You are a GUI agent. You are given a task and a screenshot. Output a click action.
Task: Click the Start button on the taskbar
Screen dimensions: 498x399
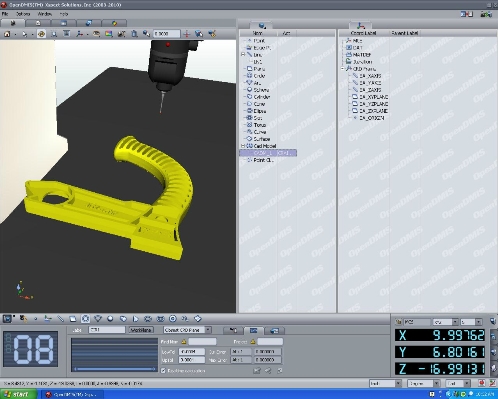pos(18,394)
